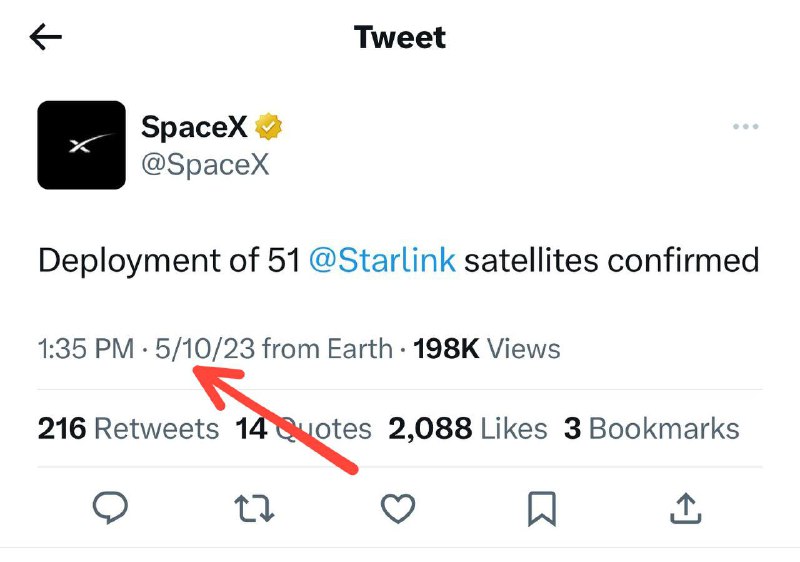Follow the @Starlink mention link
Image resolution: width=800 pixels, height=562 pixels.
[382, 260]
